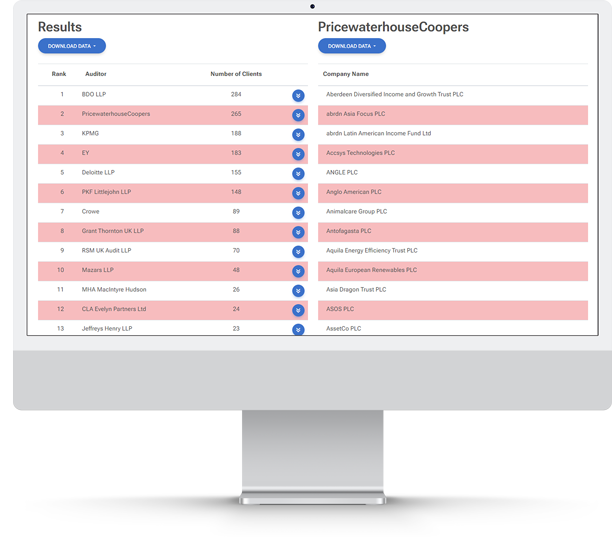Select Animalcare Group PLC row
The image size is (612, 538).
pyautogui.click(x=453, y=212)
